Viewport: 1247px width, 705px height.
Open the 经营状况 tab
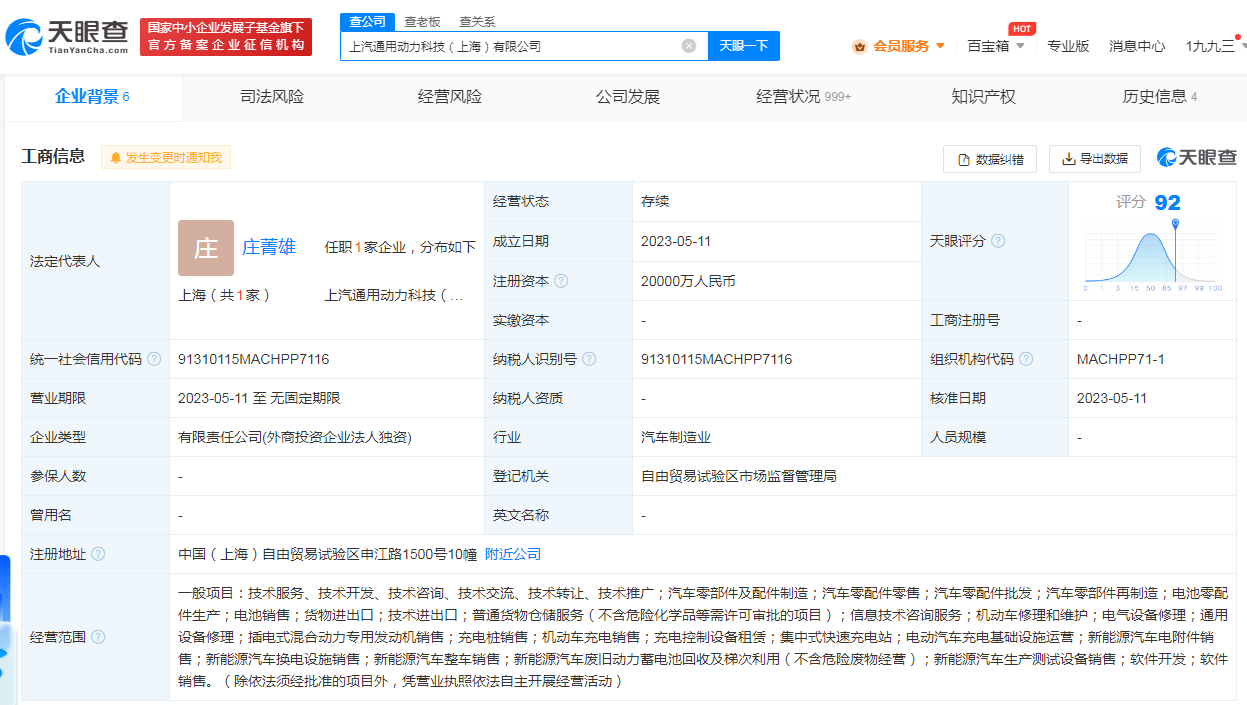804,97
